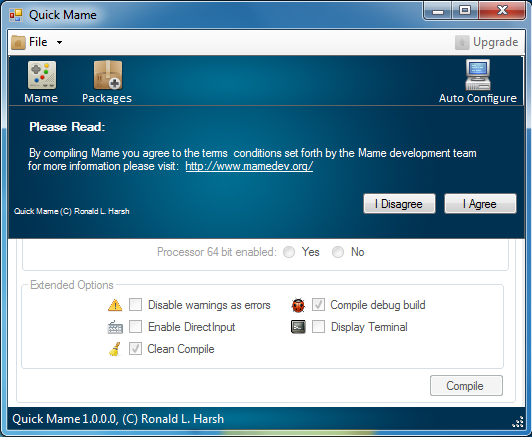Check the Display Terminal checkbox
The image size is (532, 437).
pos(318,327)
